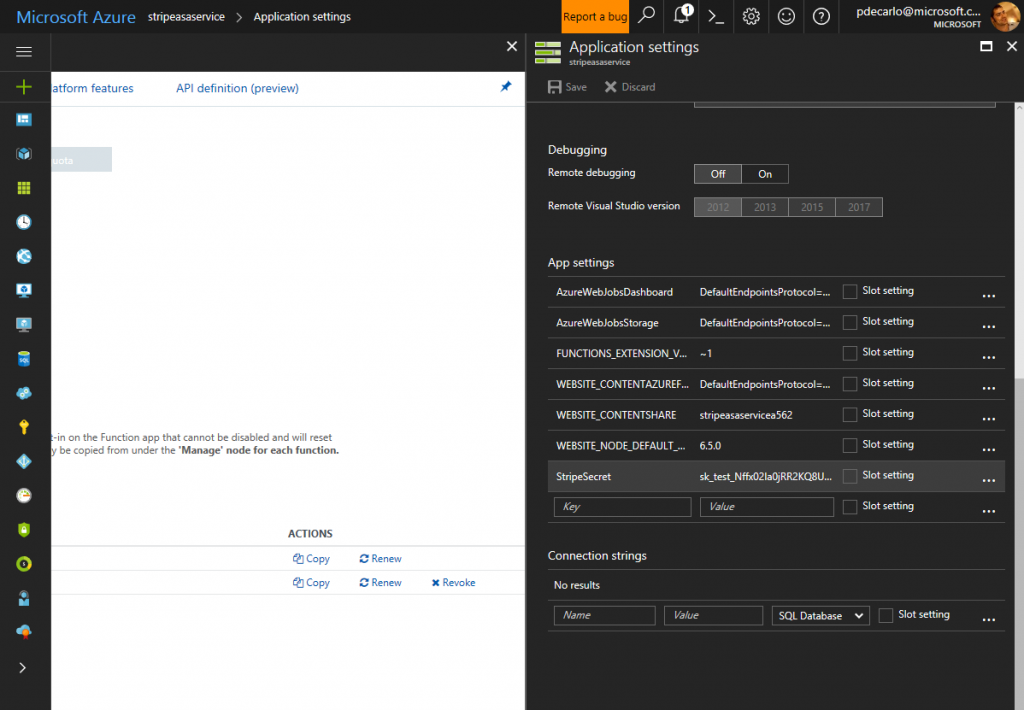Open ellipsis menu for WEBSITE_CONTENTAZUREF...
Image resolution: width=1024 pixels, height=710 pixels.
pos(989,388)
